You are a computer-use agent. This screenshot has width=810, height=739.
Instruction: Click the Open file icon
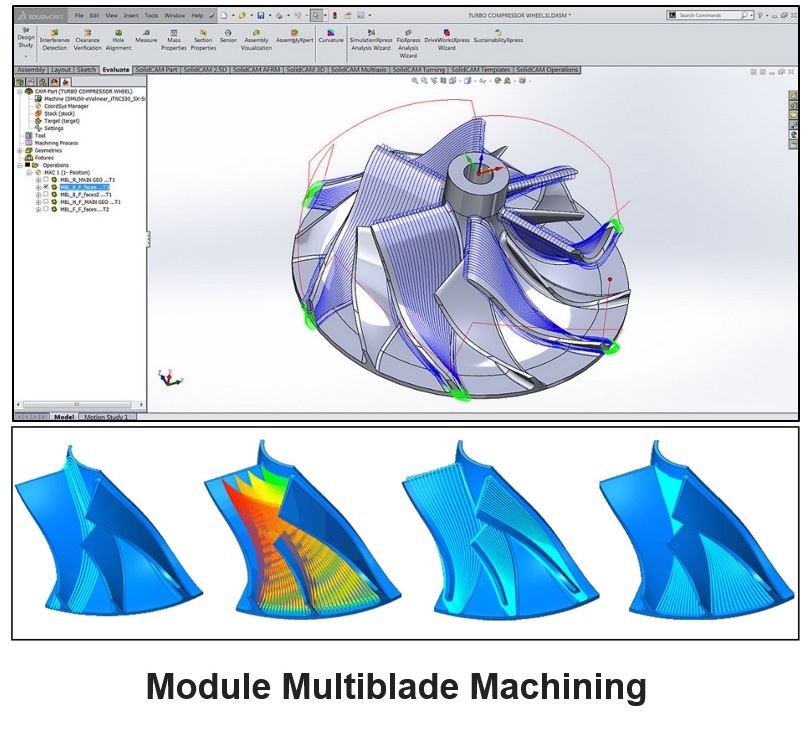[242, 15]
